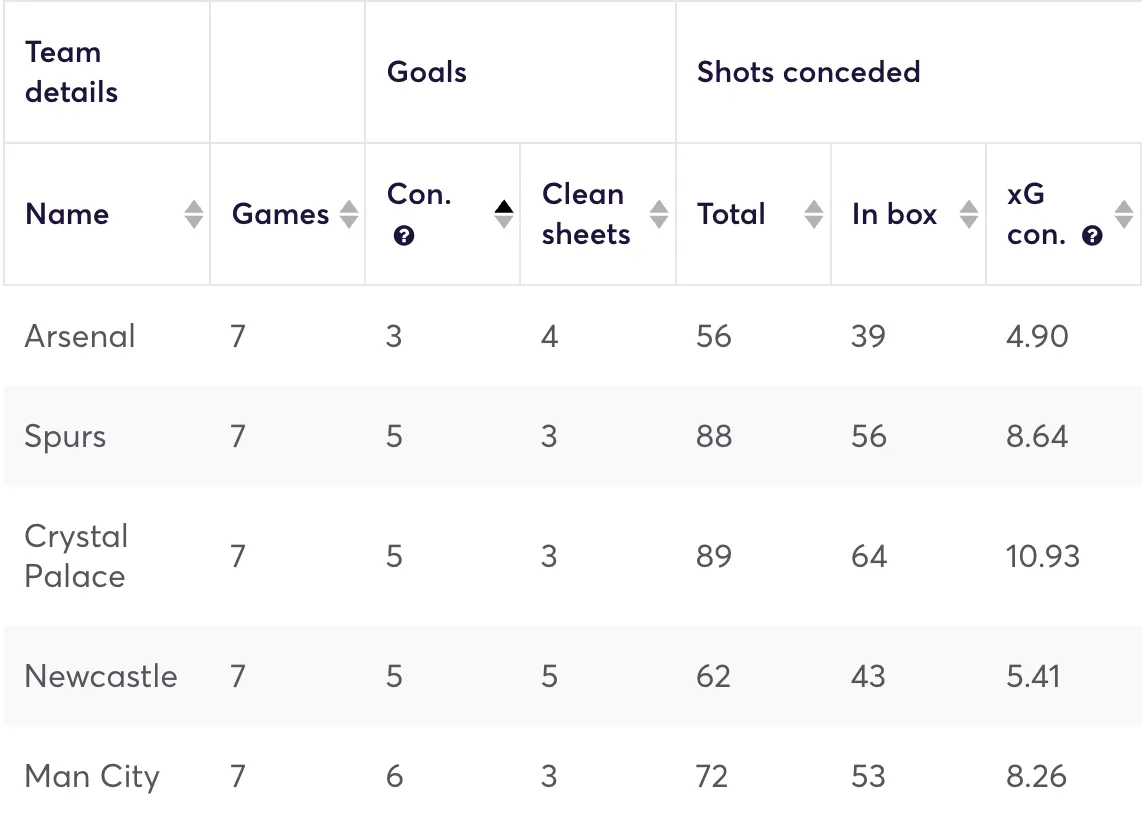
Task: Click the Goals group header
Action: (427, 72)
